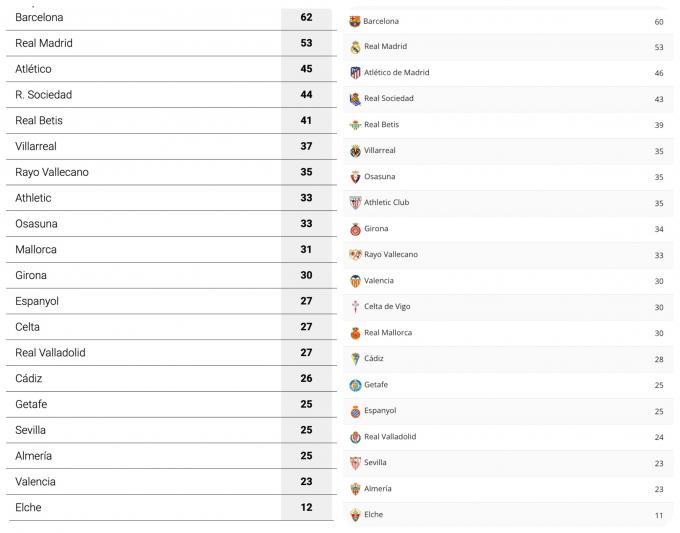This screenshot has width=680, height=533.
Task: Select Elche's 12 points cell
Action: (306, 507)
